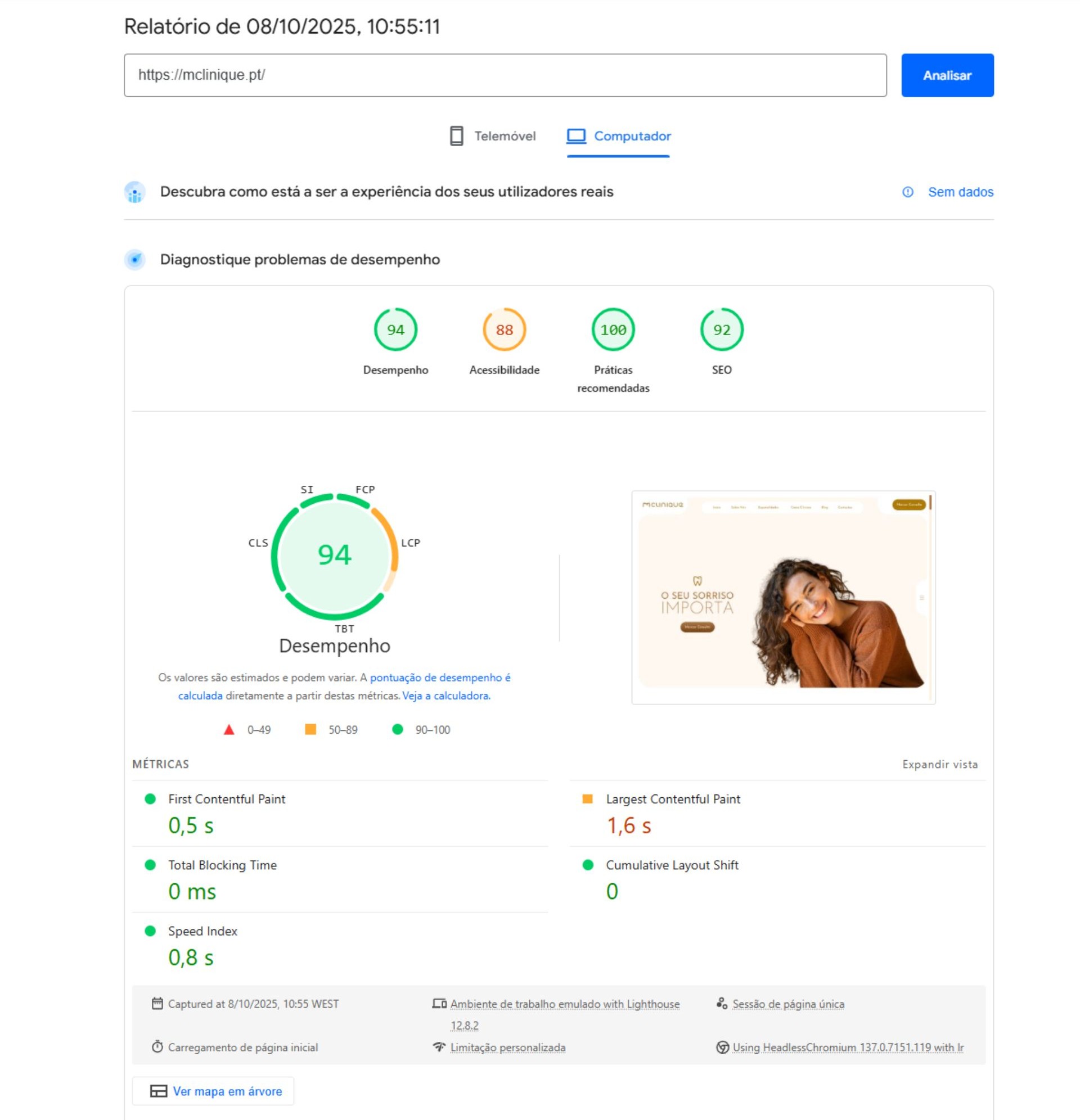Expand the metrics view with Expandir vista
This screenshot has height=1120, width=1080.
[x=939, y=764]
